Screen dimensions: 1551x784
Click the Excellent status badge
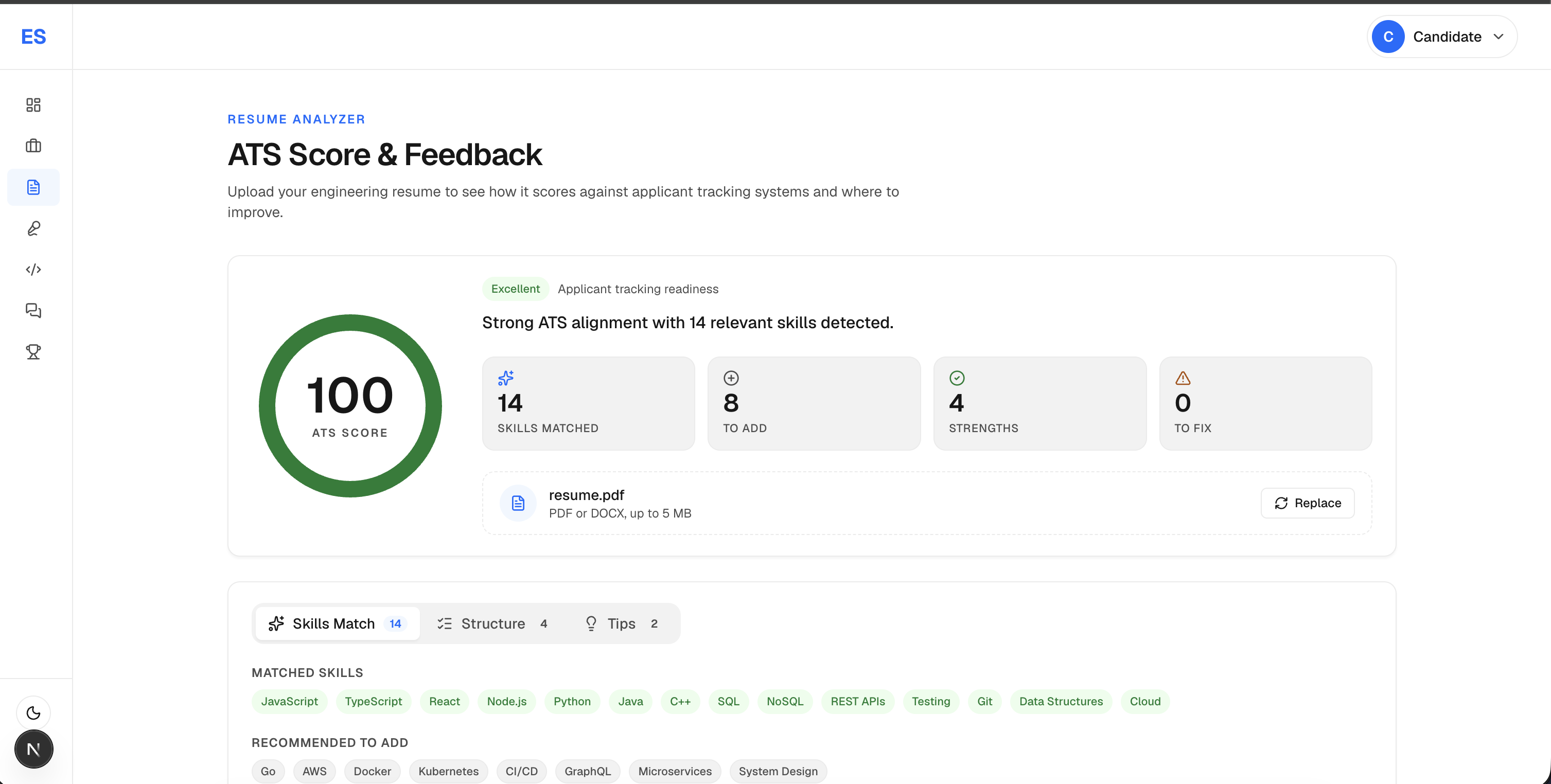(x=516, y=289)
